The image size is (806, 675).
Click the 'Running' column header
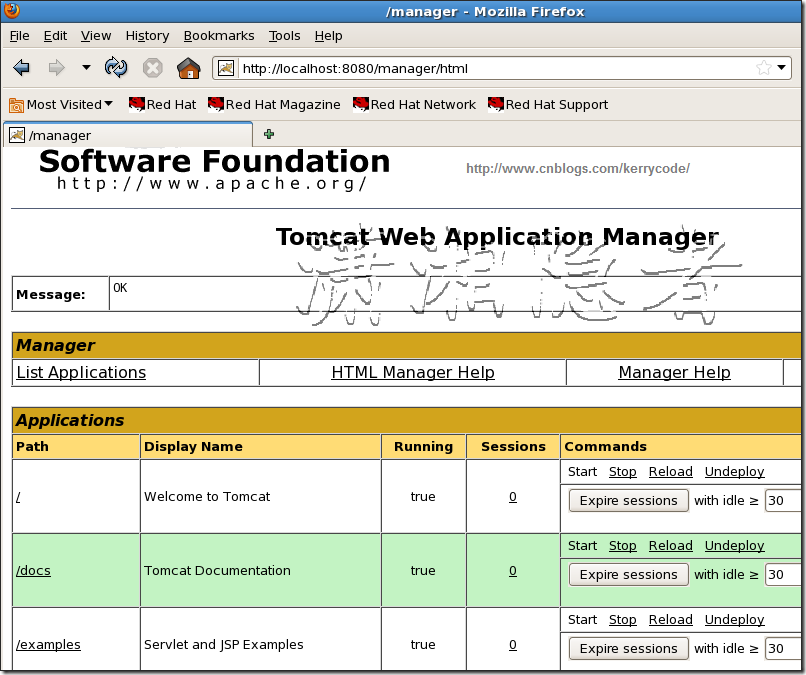[423, 446]
